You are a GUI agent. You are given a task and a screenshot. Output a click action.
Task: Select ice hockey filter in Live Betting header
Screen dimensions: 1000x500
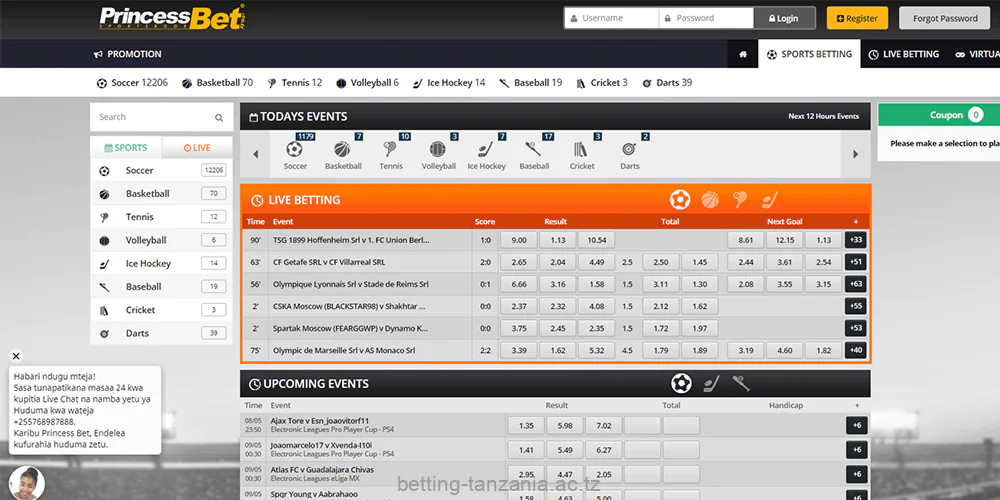coord(769,200)
